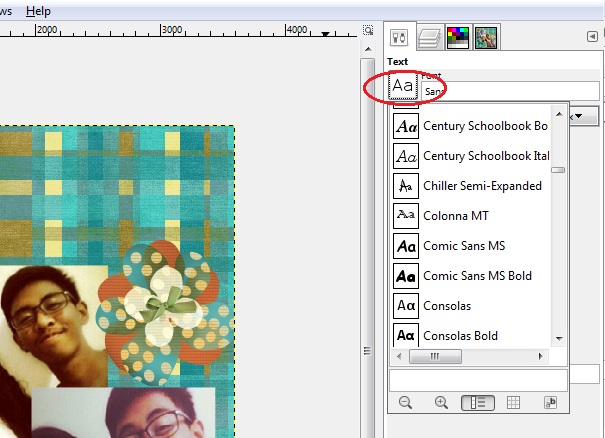Click font list scroll down arrow
This screenshot has height=438, width=605.
(x=559, y=338)
